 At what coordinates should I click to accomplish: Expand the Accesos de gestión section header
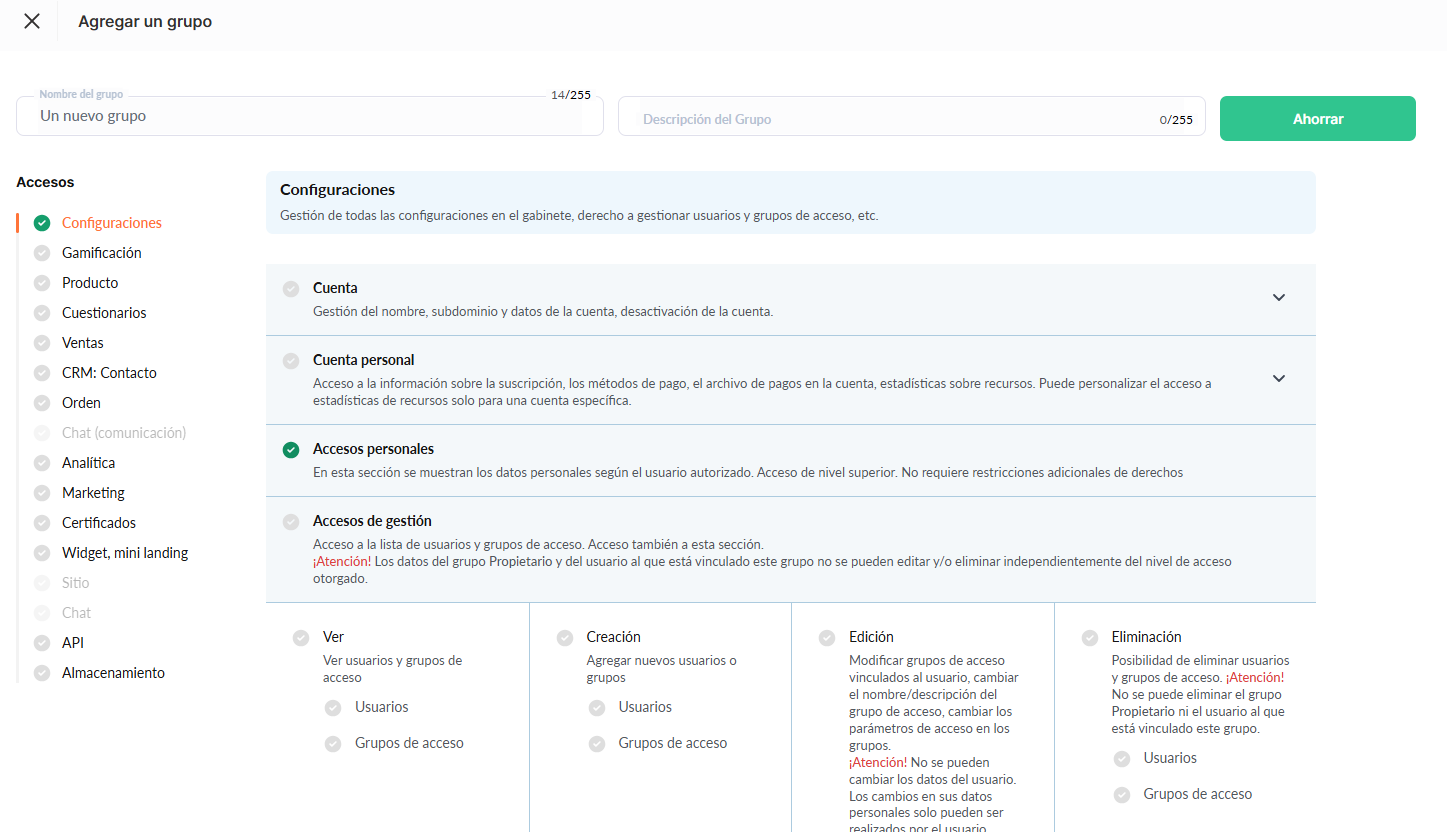pyautogui.click(x=372, y=521)
